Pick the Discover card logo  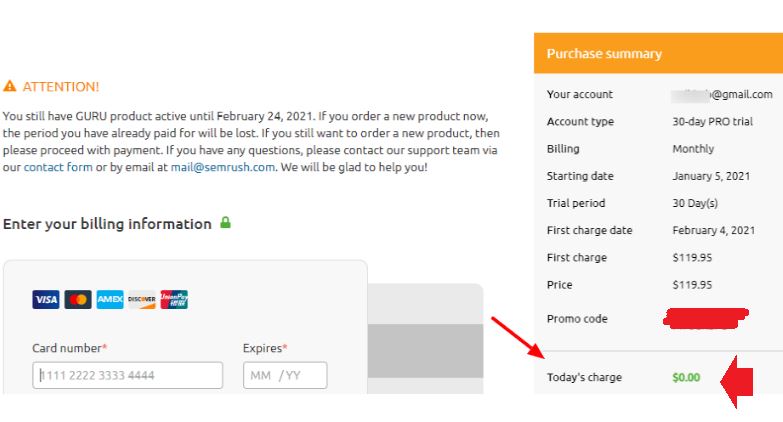(x=142, y=299)
